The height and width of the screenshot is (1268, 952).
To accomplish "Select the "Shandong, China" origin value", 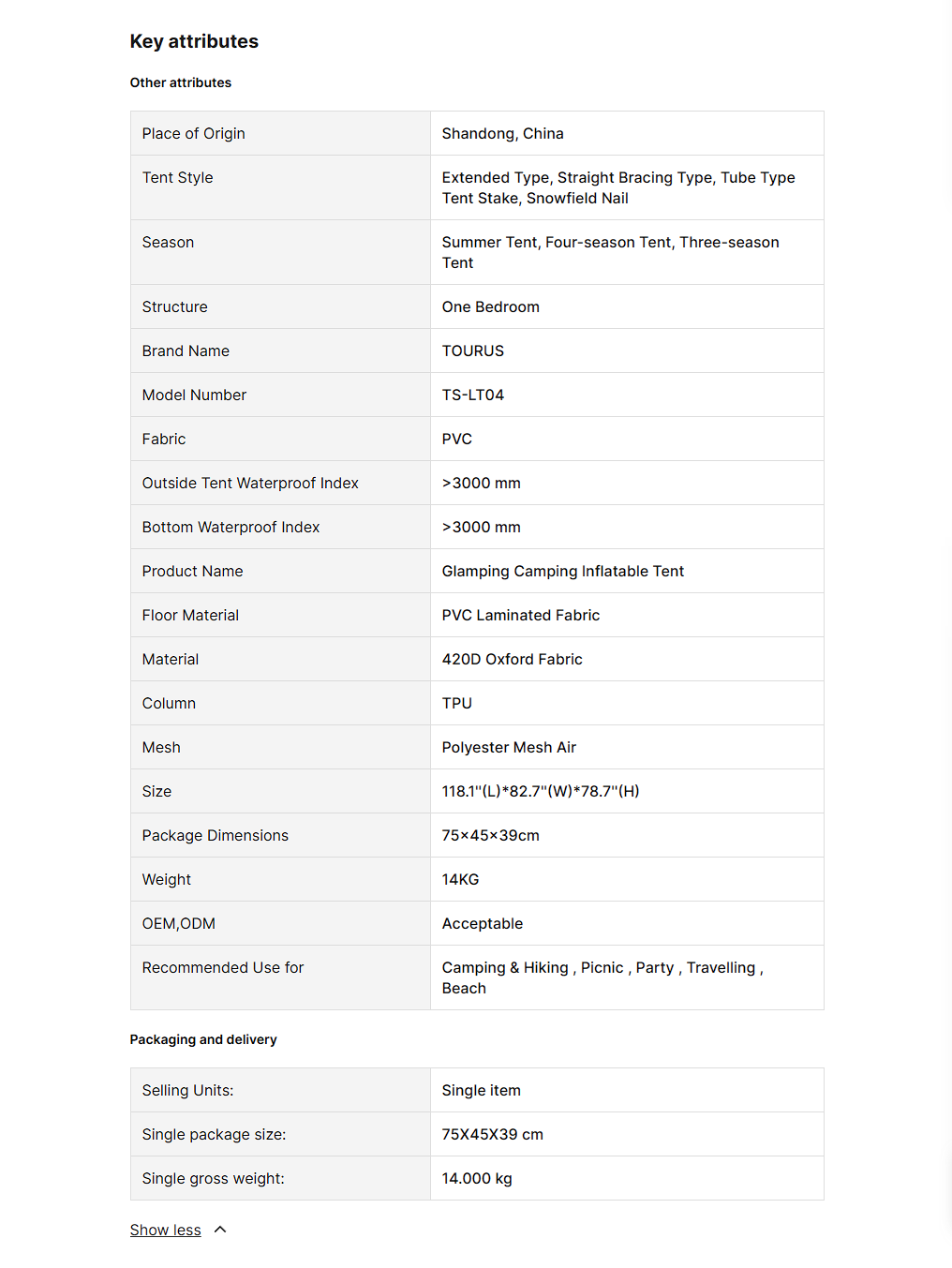I will 502,133.
